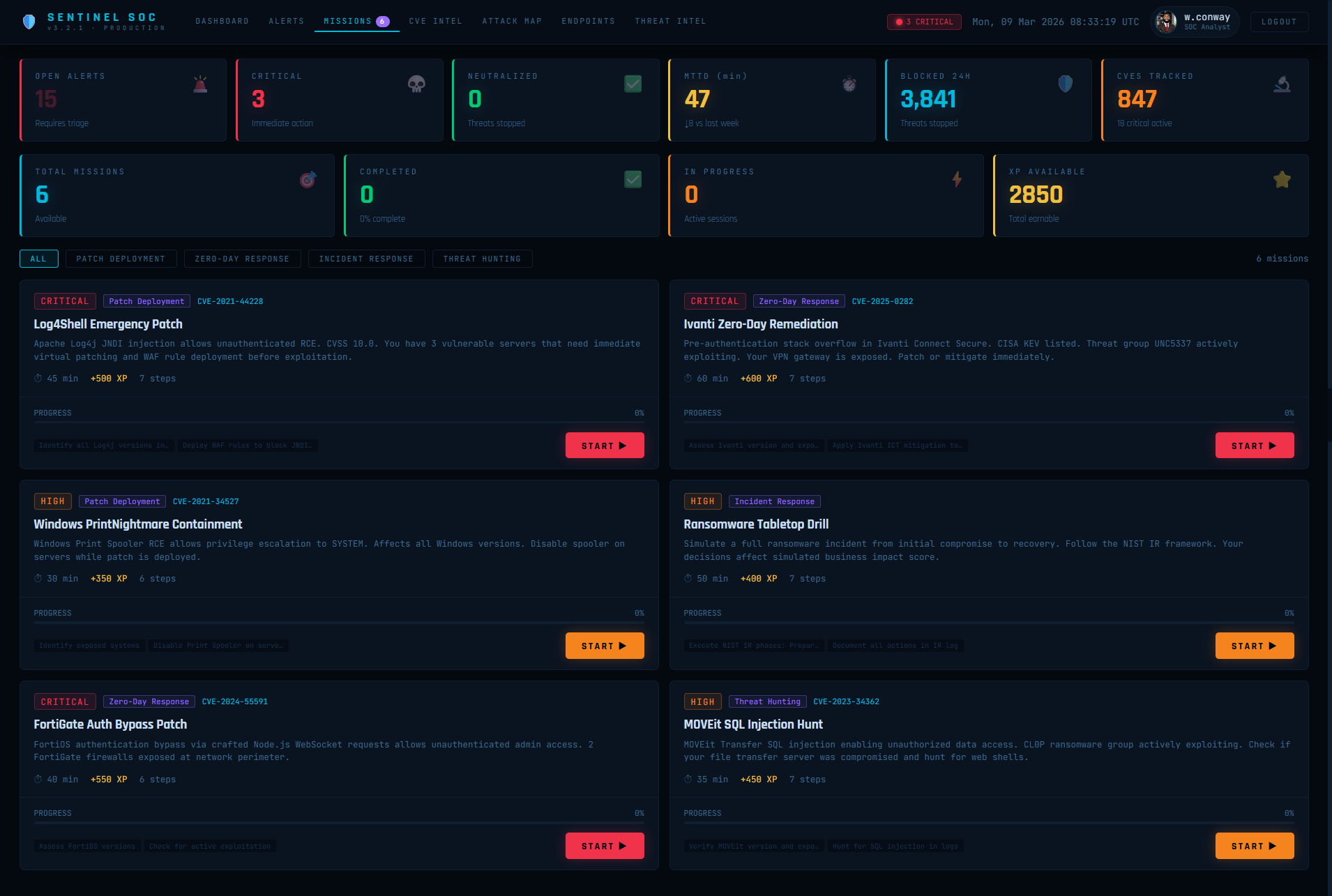
Task: Open the Threat Intel tab
Action: click(x=670, y=22)
